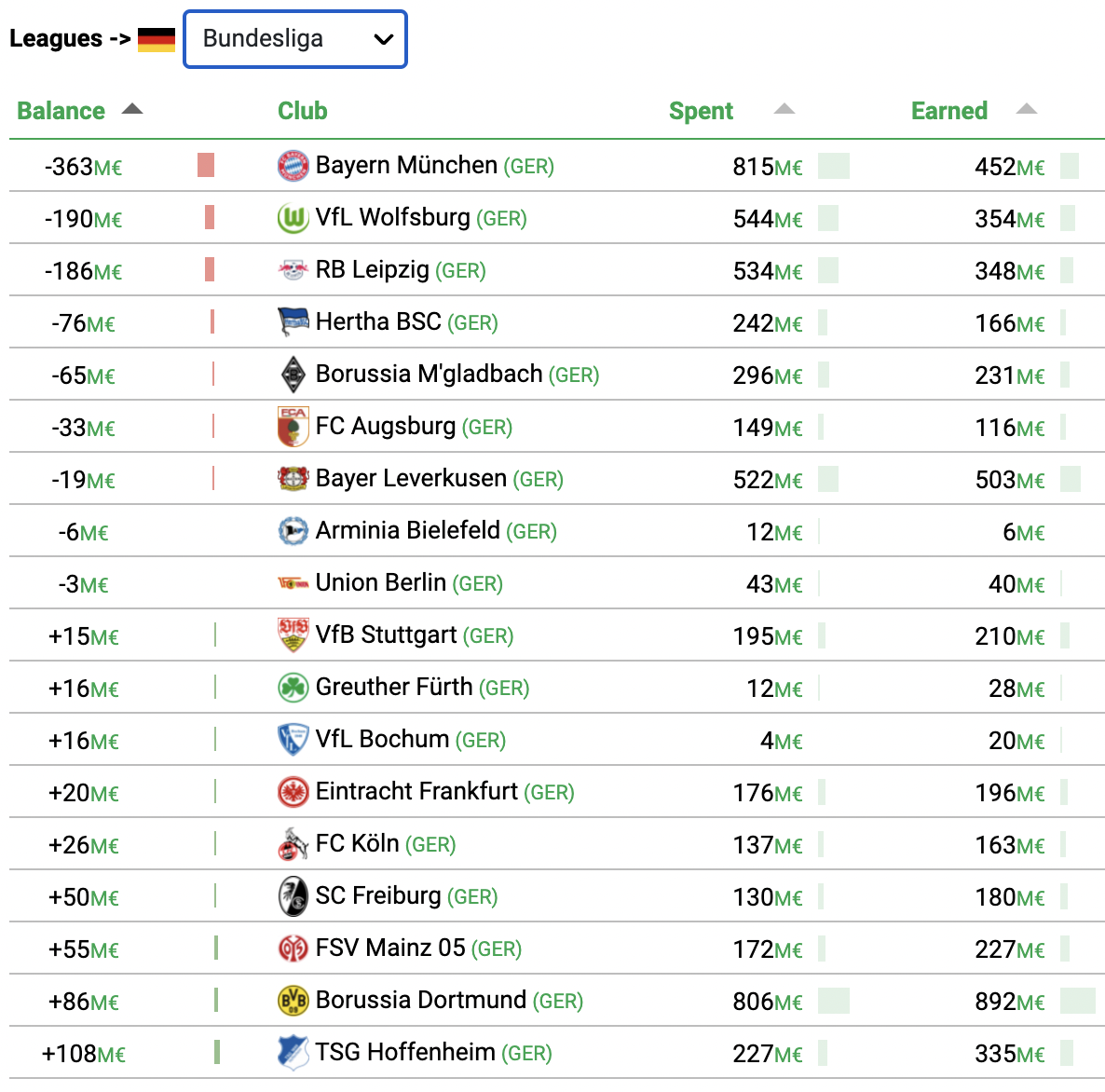Screen dimensions: 1105x1092
Task: Click the Club column header
Action: pos(302,111)
